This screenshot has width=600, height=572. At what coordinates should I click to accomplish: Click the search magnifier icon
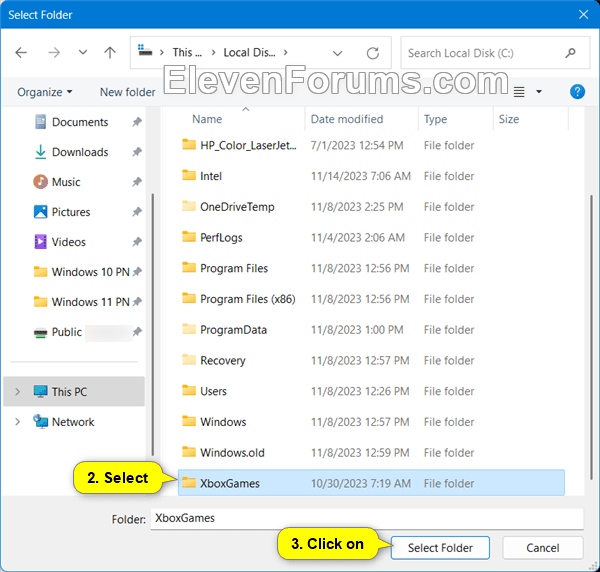coord(571,53)
